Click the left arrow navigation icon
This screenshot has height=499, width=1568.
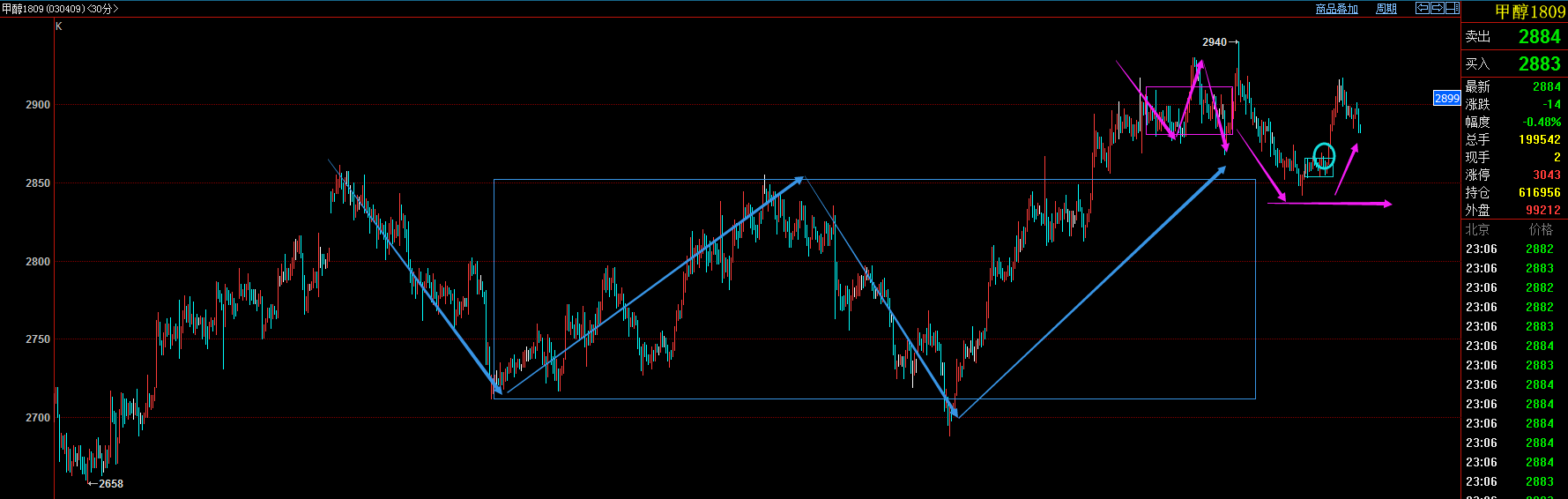pyautogui.click(x=1422, y=8)
